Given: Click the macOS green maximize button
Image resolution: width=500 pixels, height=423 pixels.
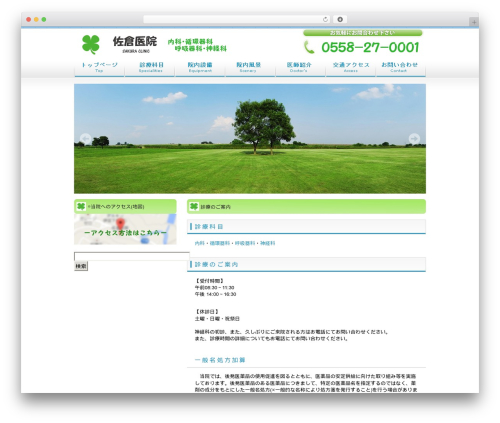Looking at the screenshot, I should (x=44, y=19).
